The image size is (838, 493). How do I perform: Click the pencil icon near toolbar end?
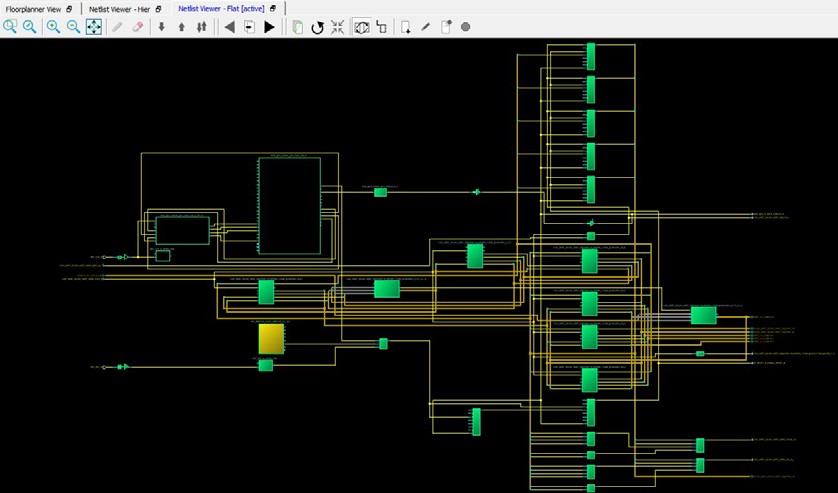[425, 27]
